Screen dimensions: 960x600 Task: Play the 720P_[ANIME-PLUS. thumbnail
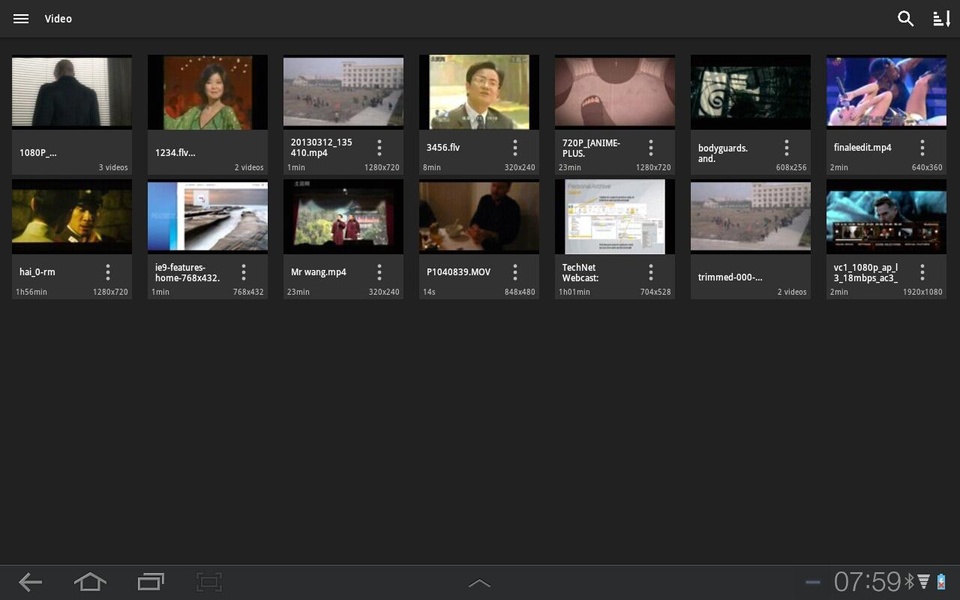615,92
